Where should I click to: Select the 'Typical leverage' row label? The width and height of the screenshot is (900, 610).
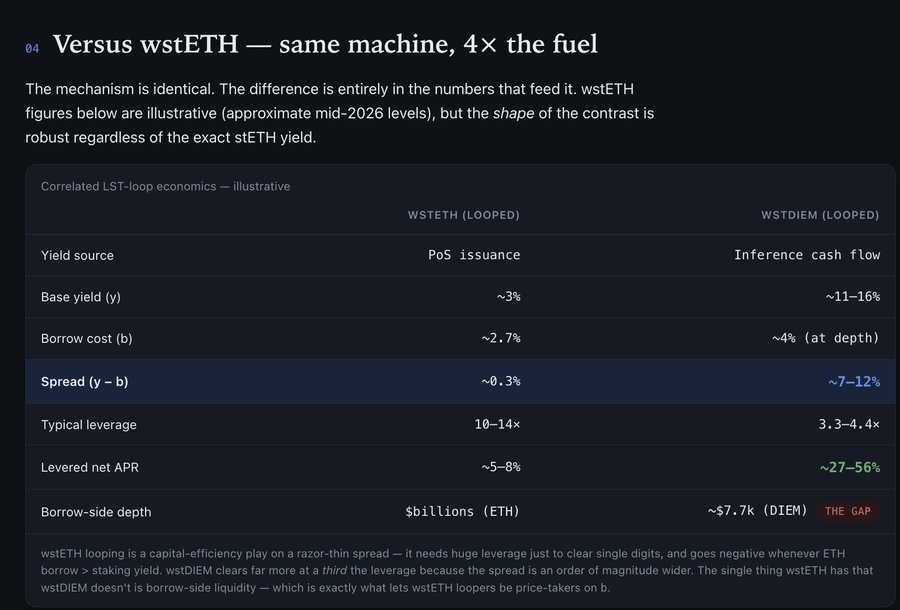(x=89, y=425)
